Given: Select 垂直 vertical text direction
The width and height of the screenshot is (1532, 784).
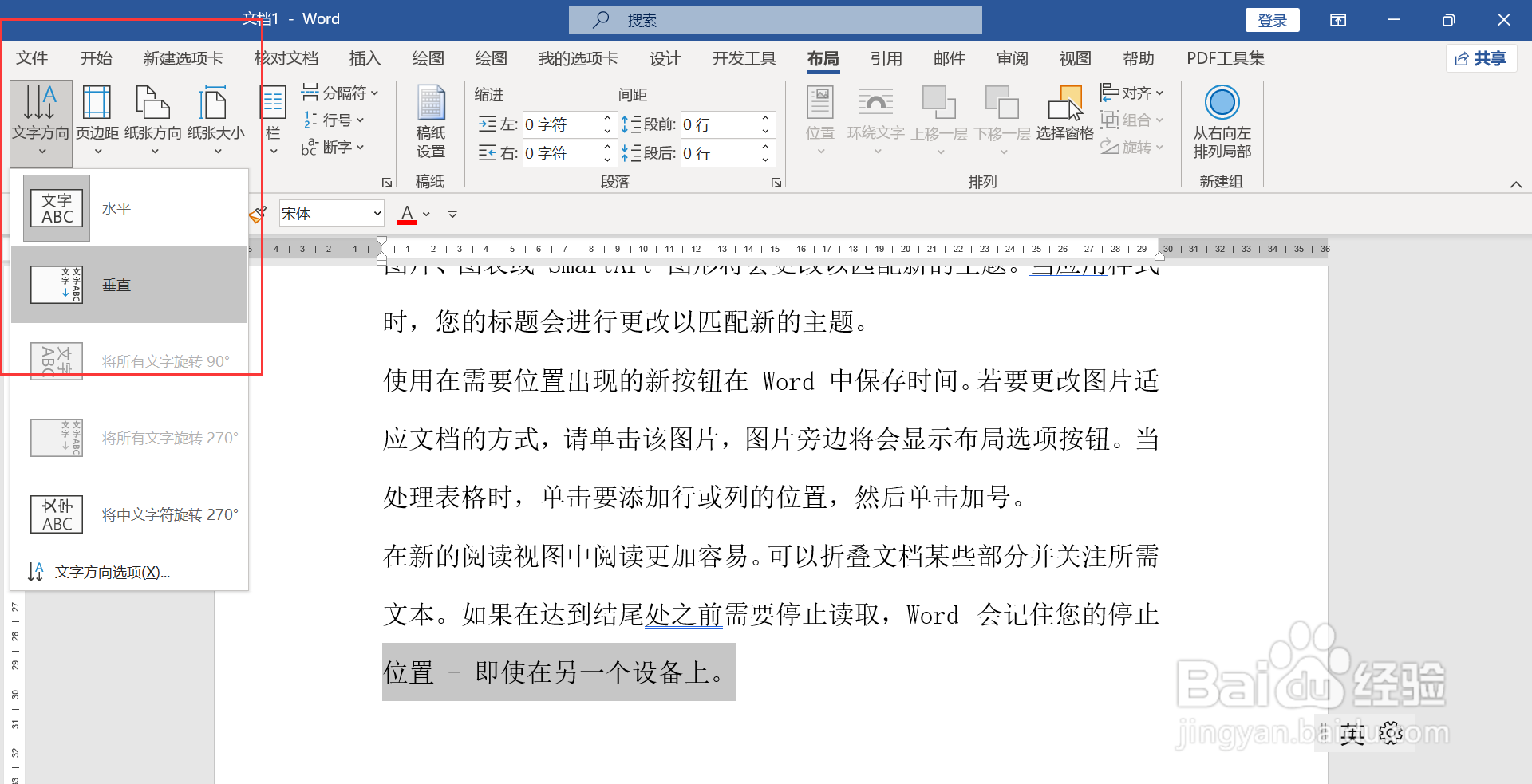Looking at the screenshot, I should [129, 285].
